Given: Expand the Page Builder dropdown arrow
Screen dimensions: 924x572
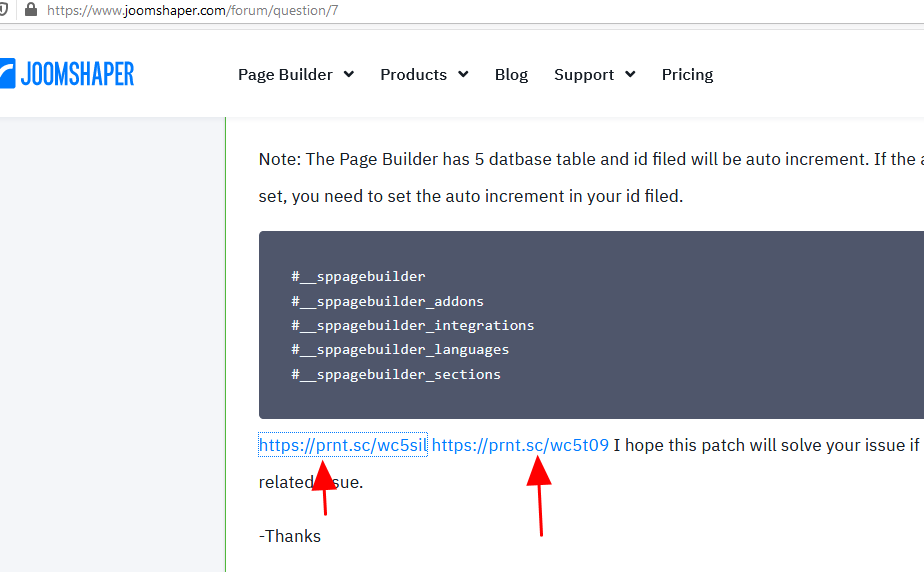Looking at the screenshot, I should click(349, 74).
